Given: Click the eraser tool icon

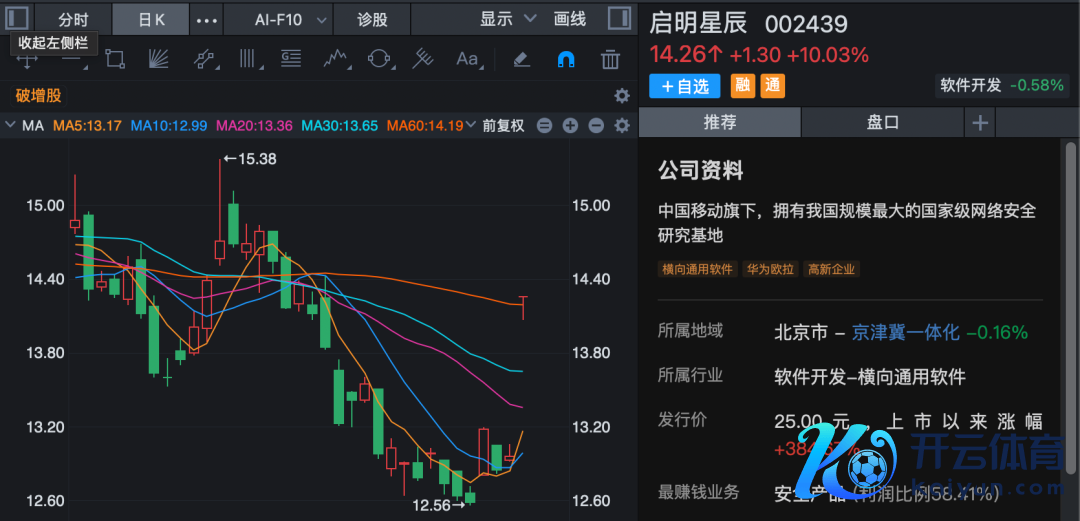Looking at the screenshot, I should pyautogui.click(x=521, y=59).
